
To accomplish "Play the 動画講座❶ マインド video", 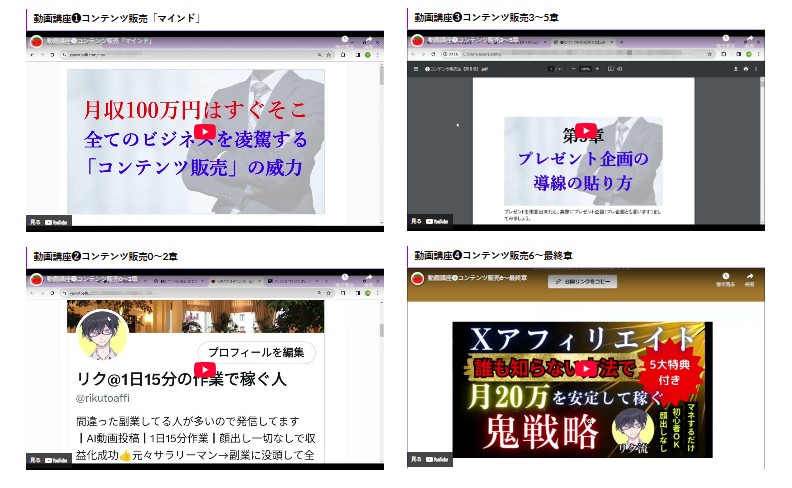I will [x=204, y=131].
